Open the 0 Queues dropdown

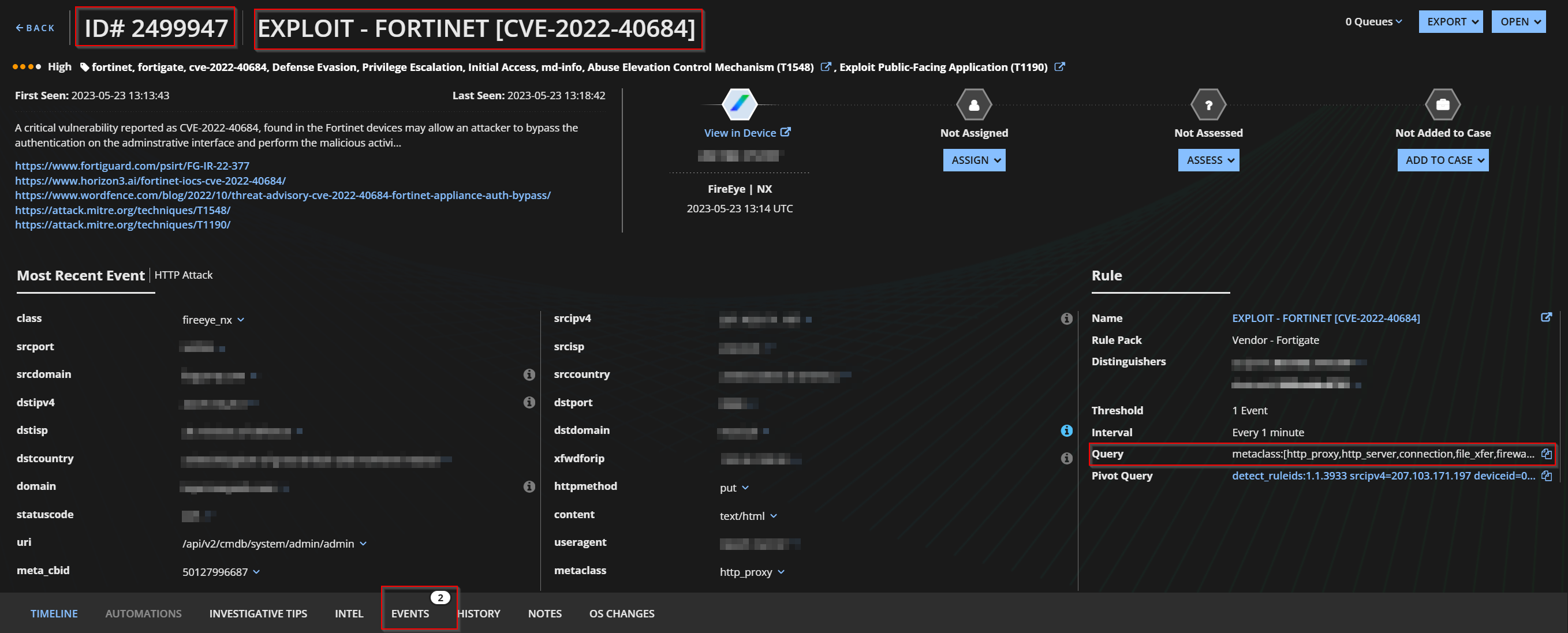click(1373, 22)
